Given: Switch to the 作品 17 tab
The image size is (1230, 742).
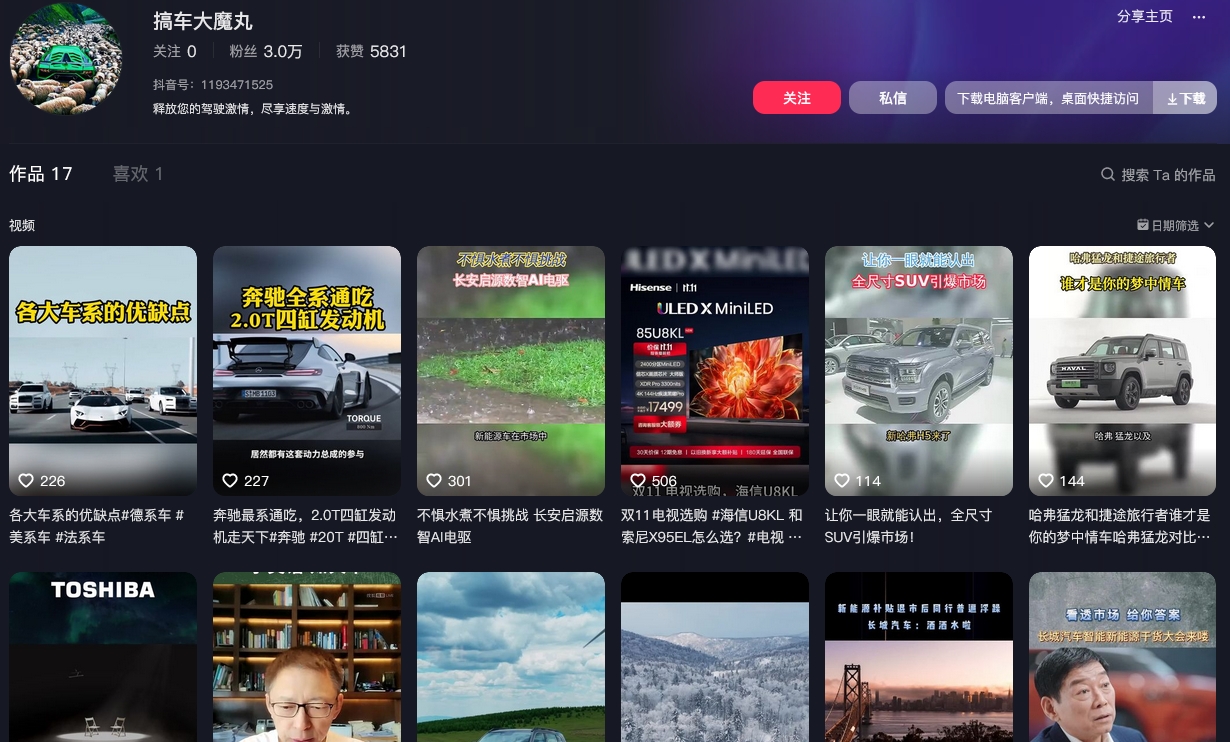Looking at the screenshot, I should point(41,174).
